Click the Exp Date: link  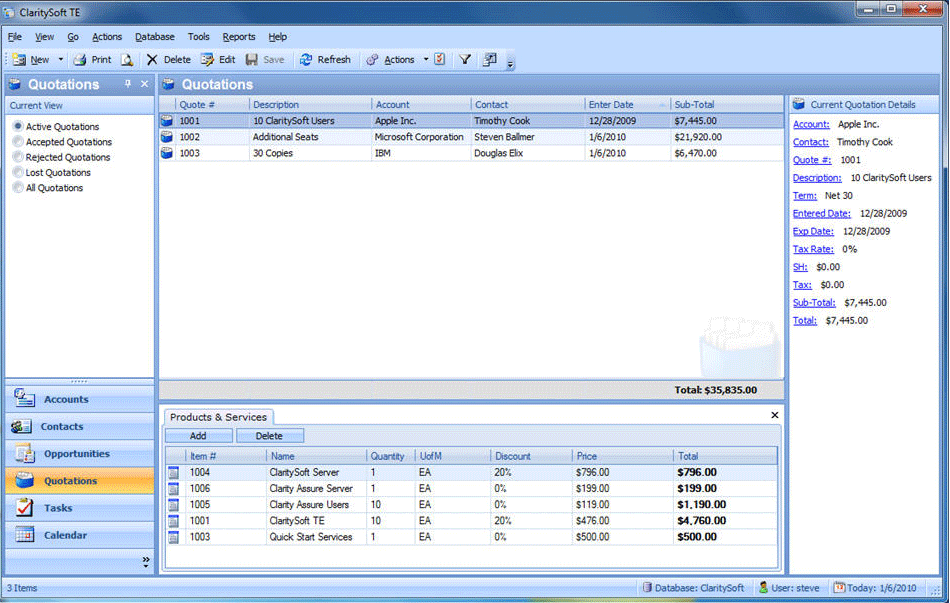813,232
